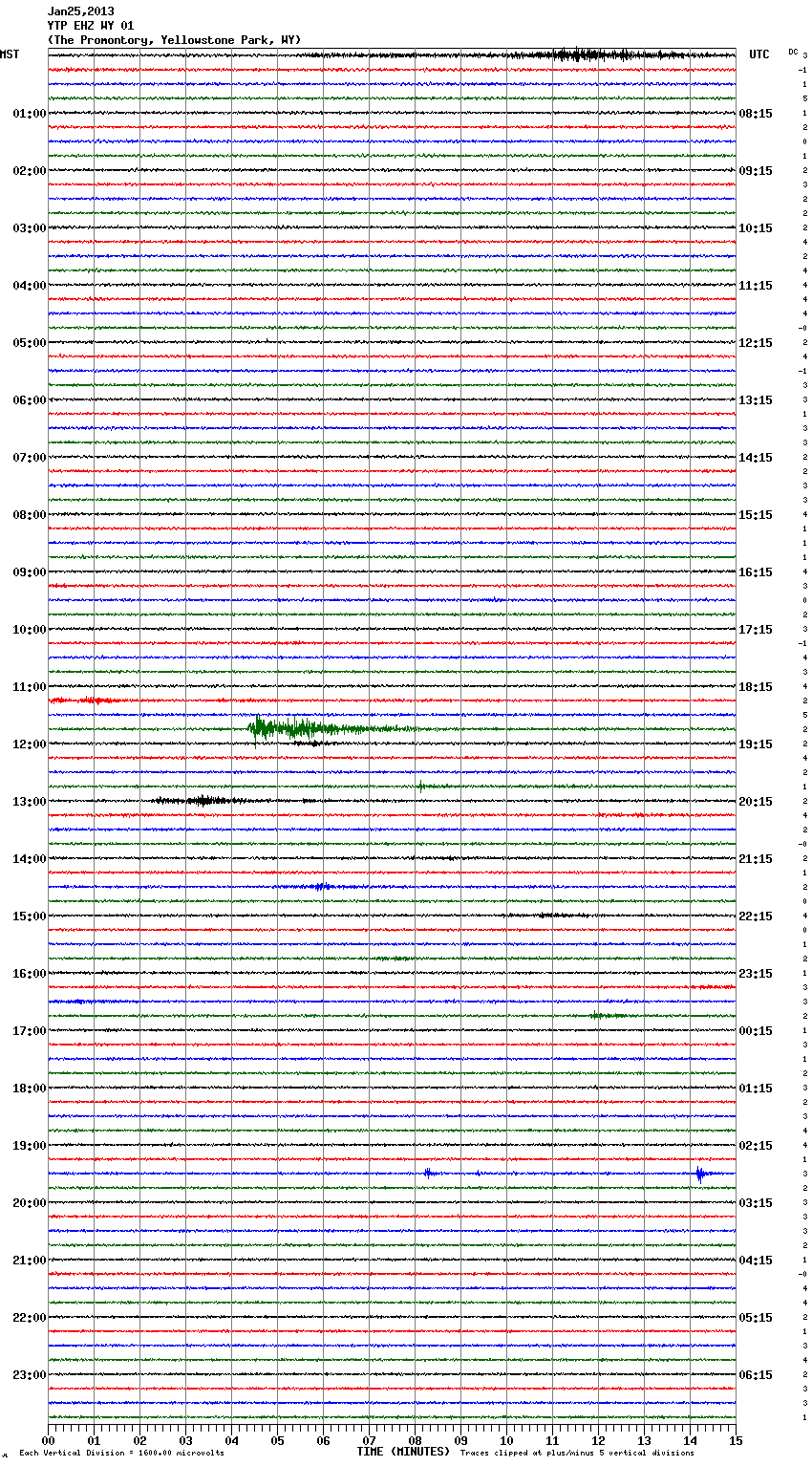This screenshot has height=1466, width=812.
Task: Click the 05 minute tick on bottom axis
Action: [x=277, y=1440]
